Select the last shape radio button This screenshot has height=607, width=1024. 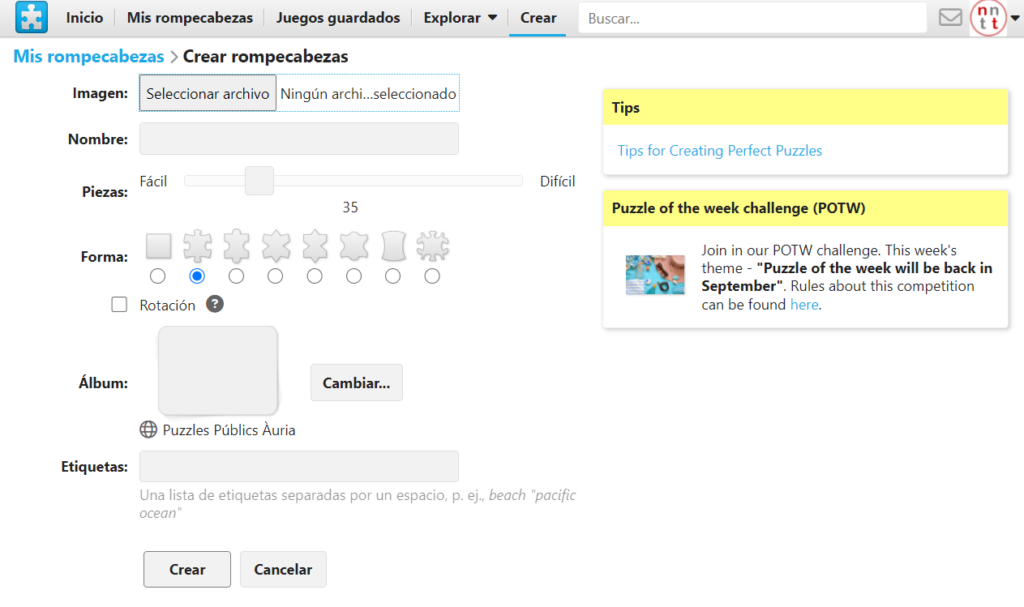pyautogui.click(x=432, y=276)
